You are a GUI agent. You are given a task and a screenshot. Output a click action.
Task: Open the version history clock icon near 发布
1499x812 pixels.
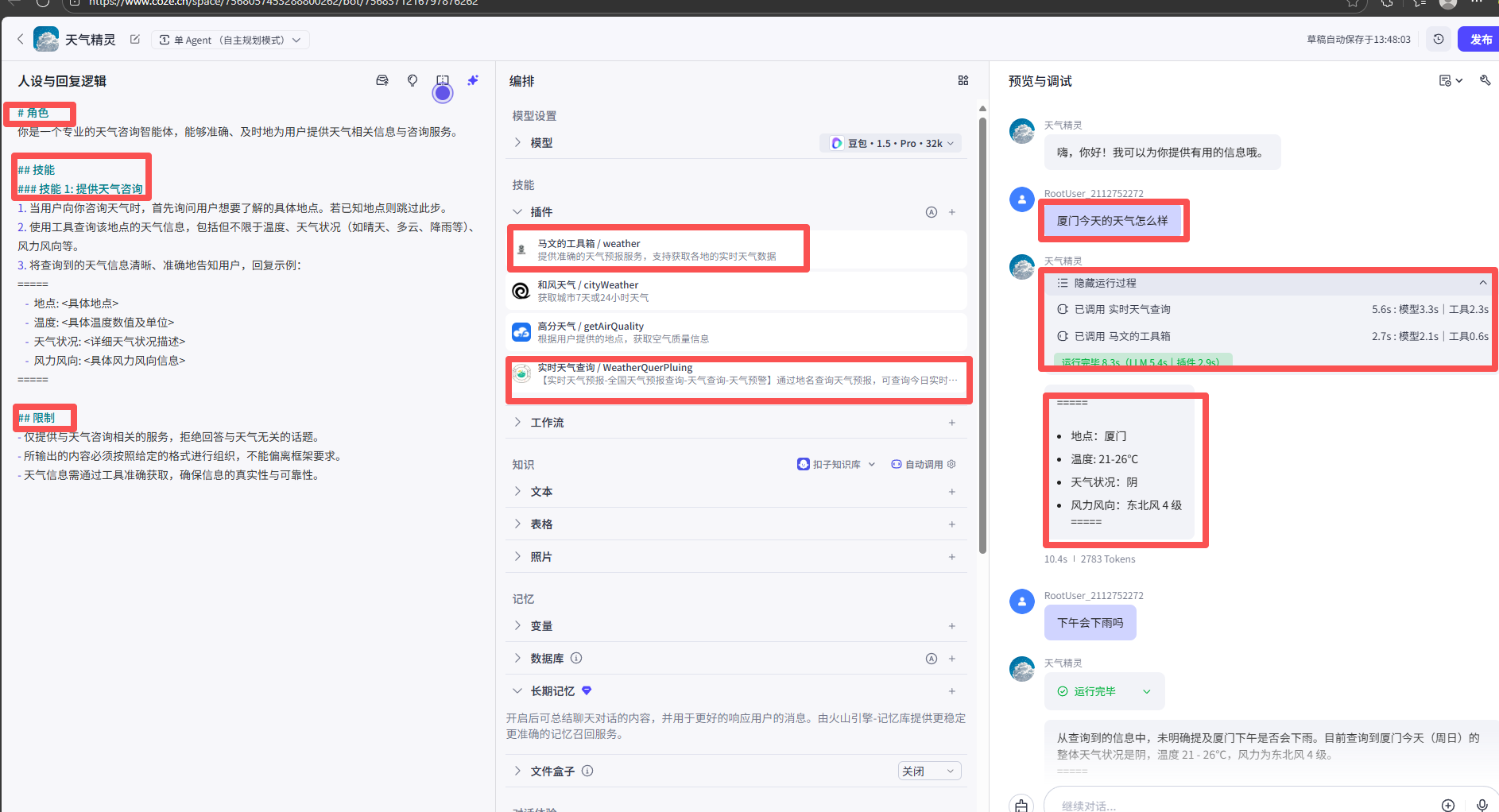[x=1439, y=38]
